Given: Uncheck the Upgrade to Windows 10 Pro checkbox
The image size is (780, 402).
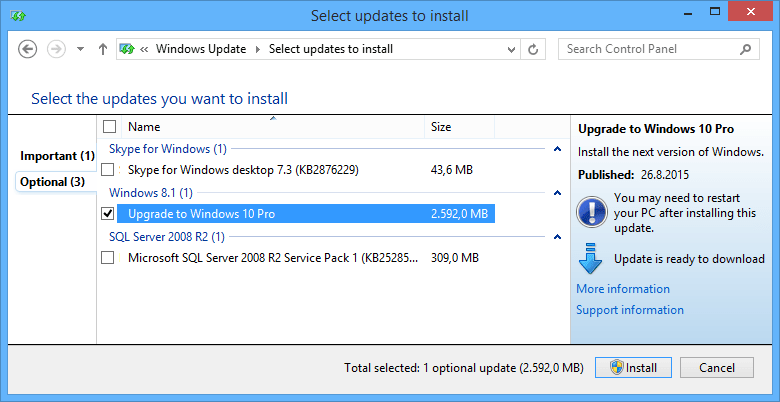Looking at the screenshot, I should pos(107,213).
